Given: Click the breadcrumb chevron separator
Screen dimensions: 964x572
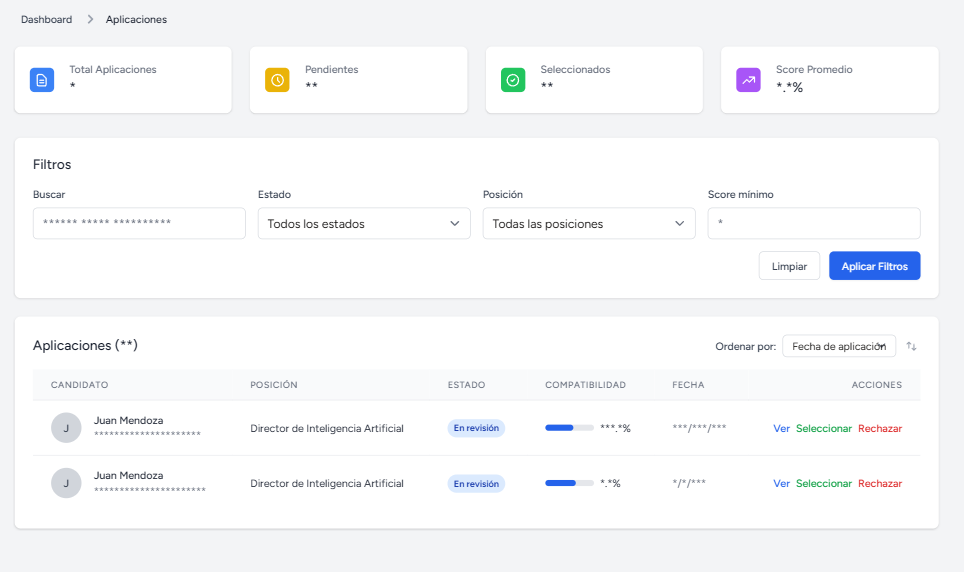Looking at the screenshot, I should point(89,20).
